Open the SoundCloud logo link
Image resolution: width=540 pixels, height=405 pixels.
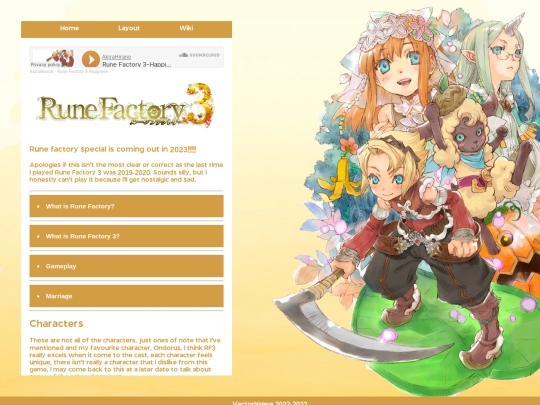tap(199, 55)
